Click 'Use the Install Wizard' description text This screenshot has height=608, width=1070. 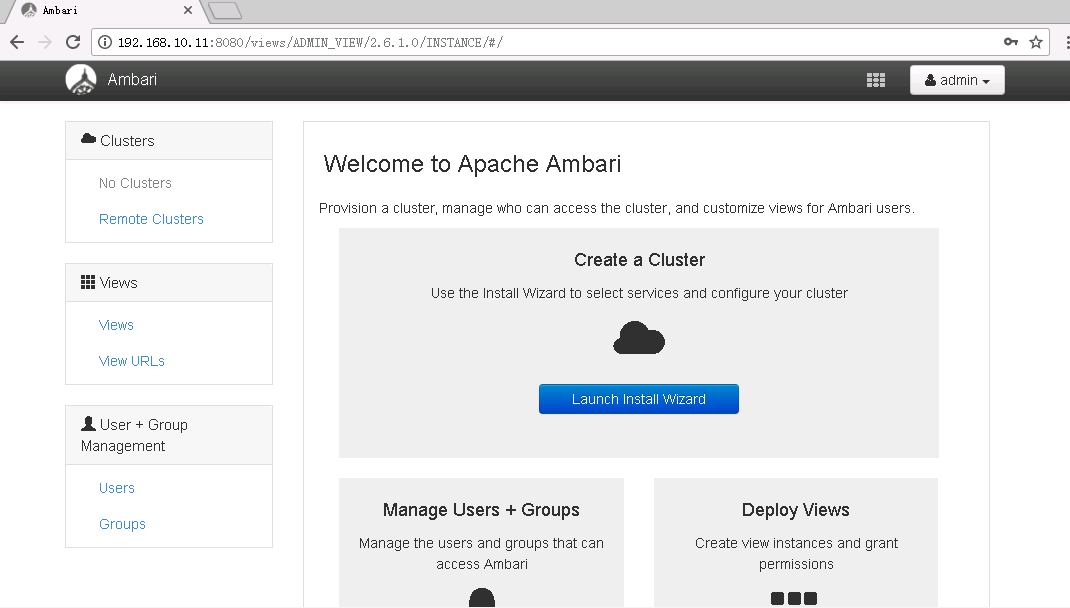click(x=639, y=293)
